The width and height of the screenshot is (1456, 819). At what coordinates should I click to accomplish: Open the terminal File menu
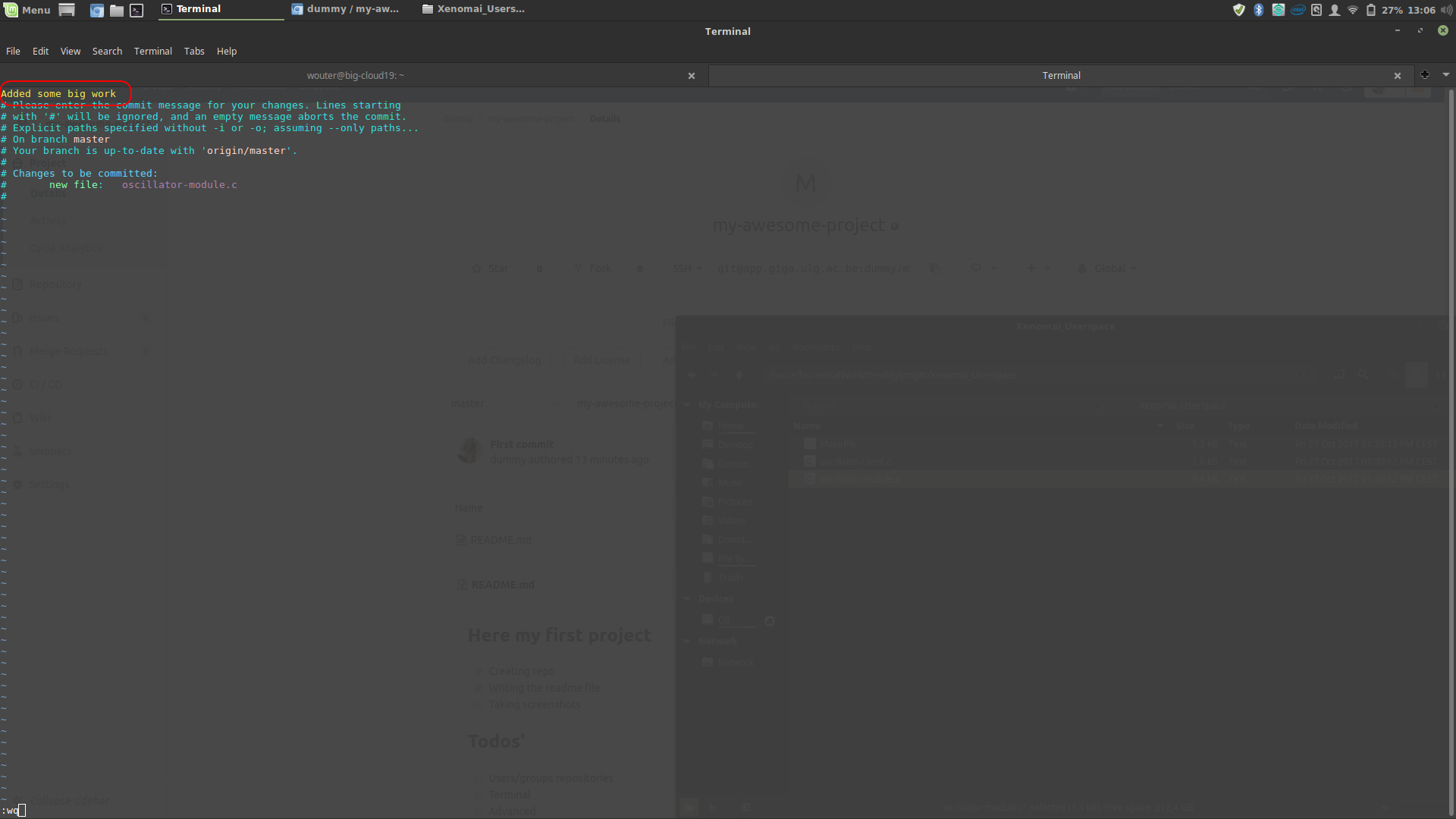[13, 51]
